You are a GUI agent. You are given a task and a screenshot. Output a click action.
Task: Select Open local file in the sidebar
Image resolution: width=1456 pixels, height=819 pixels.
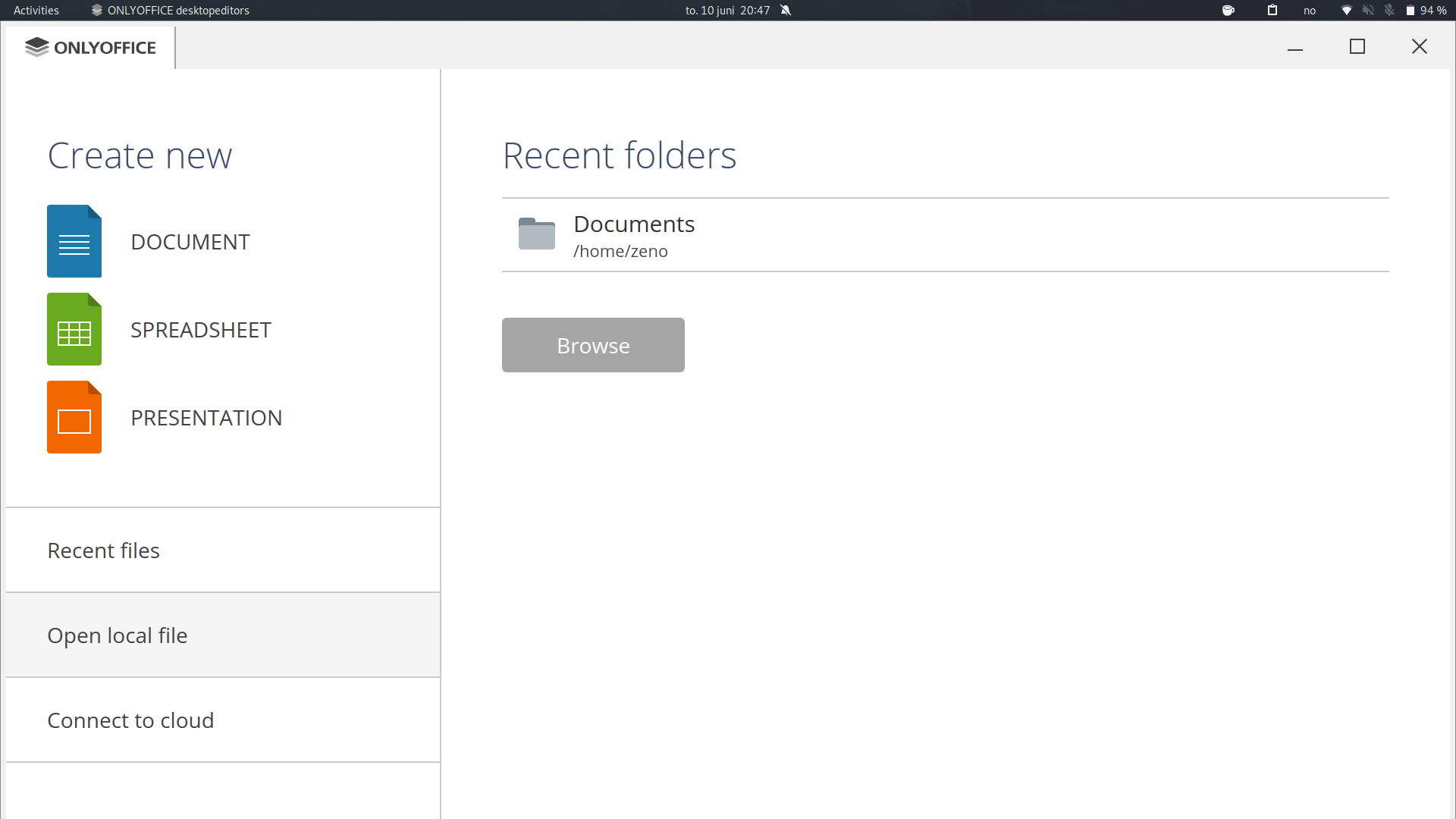(117, 635)
